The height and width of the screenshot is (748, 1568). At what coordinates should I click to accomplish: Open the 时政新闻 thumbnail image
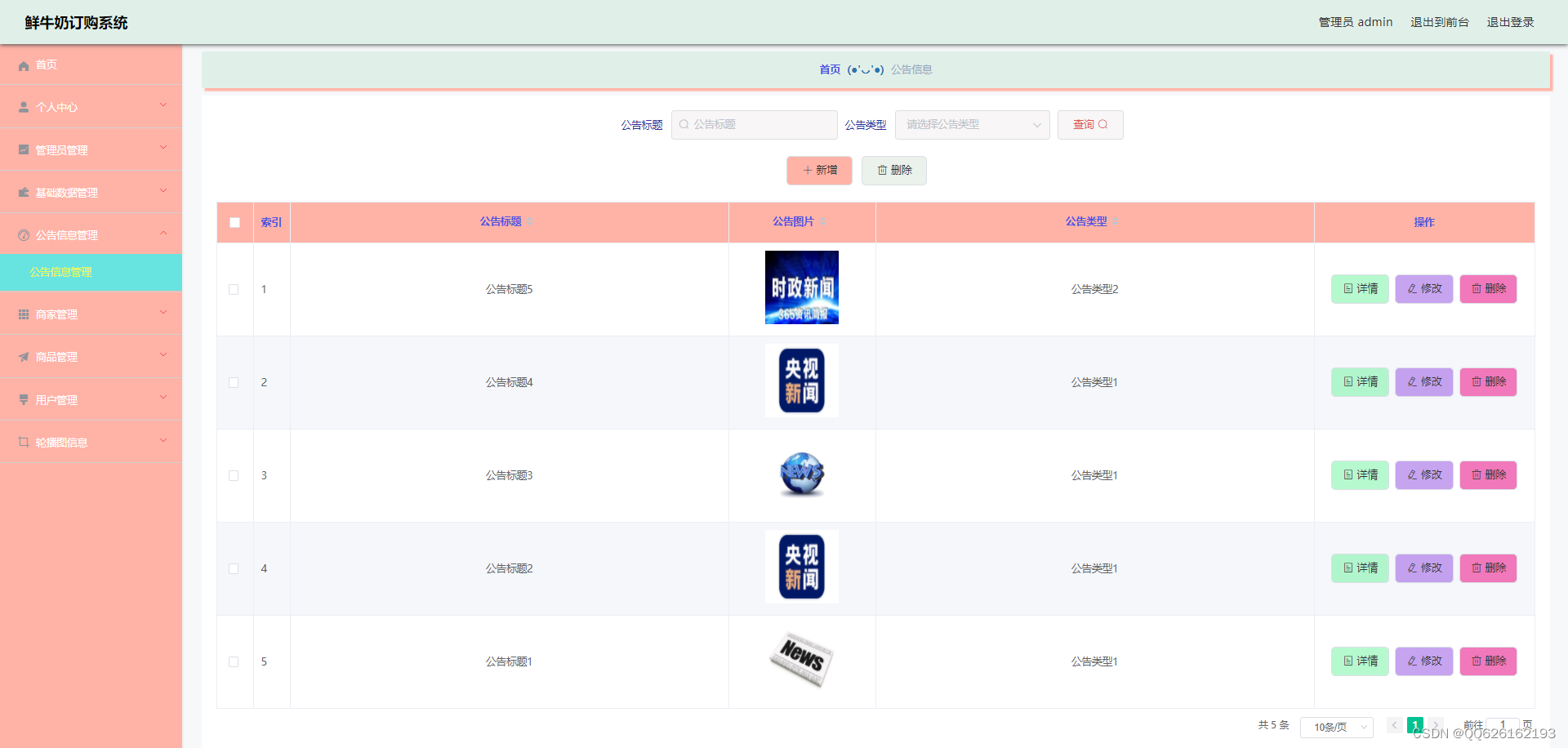(802, 287)
